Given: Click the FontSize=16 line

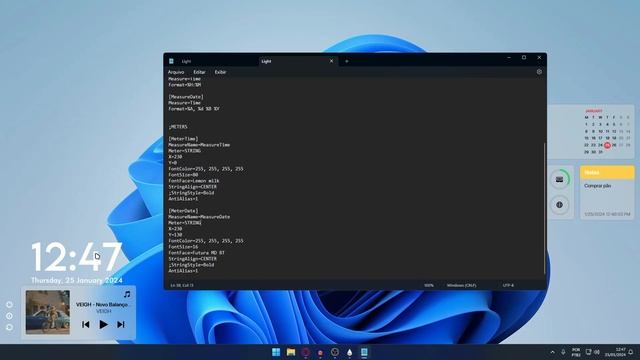Looking at the screenshot, I should [183, 247].
